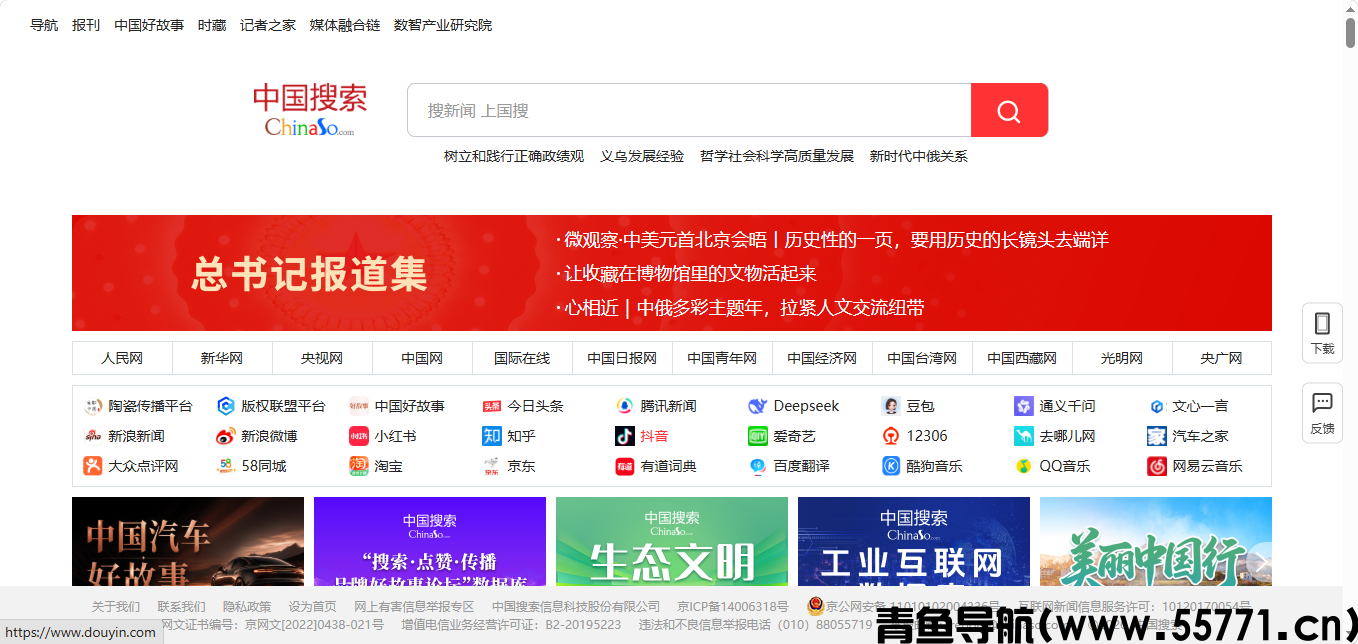The width and height of the screenshot is (1358, 644).
Task: Click the 有道词典 icon
Action: [x=625, y=466]
